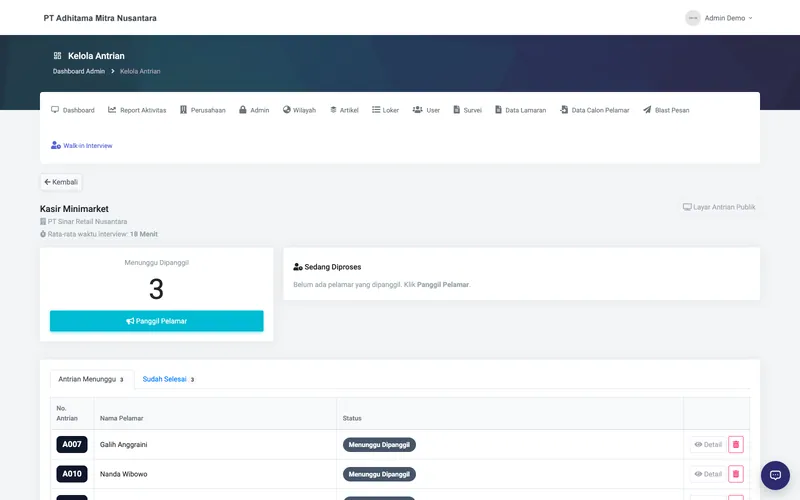Go to Perusahaan menu

click(203, 110)
